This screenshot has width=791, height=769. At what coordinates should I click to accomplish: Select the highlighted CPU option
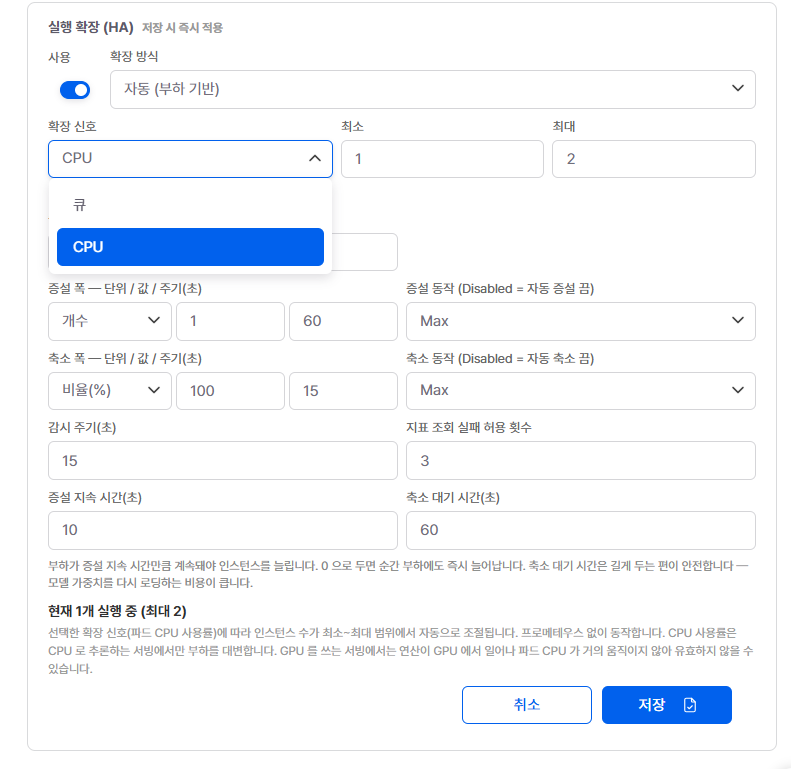(190, 247)
